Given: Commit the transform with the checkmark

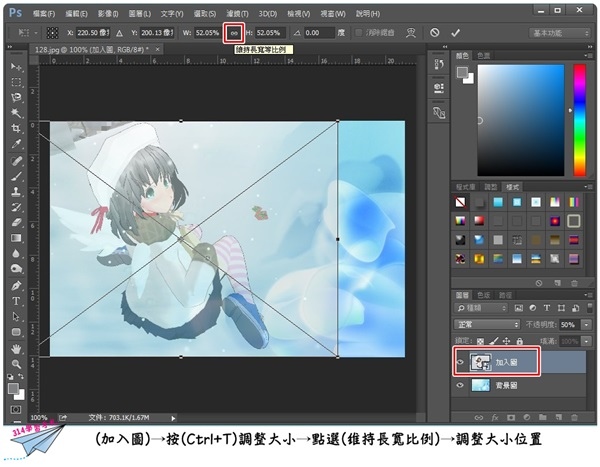Looking at the screenshot, I should tap(455, 33).
